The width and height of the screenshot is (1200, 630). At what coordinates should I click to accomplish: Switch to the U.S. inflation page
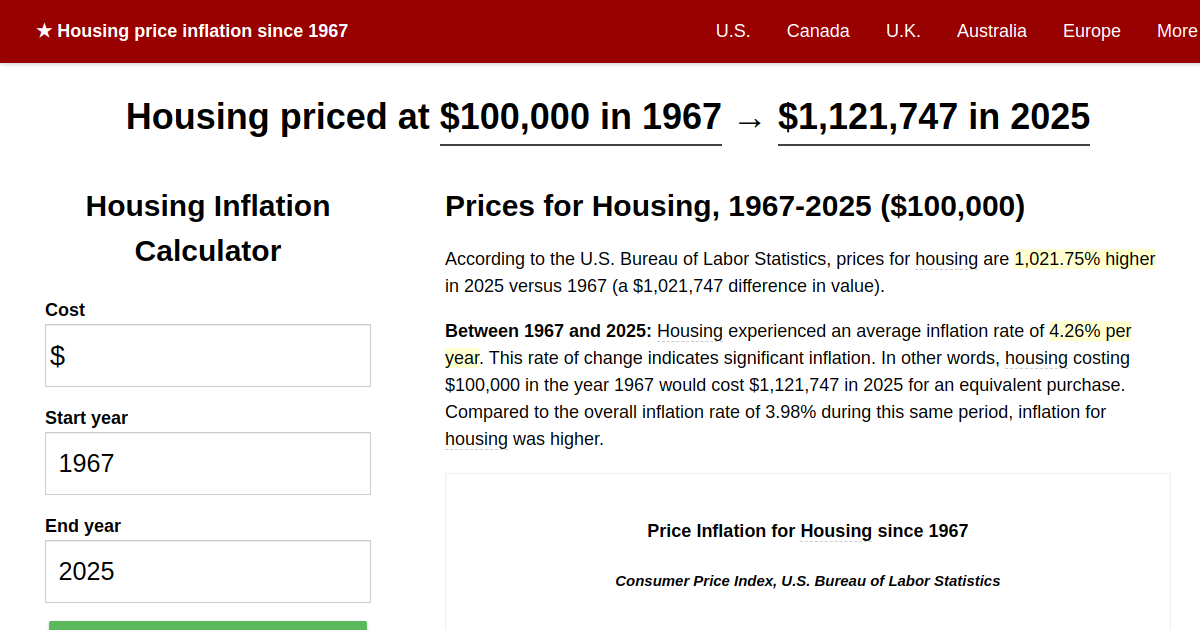click(733, 31)
